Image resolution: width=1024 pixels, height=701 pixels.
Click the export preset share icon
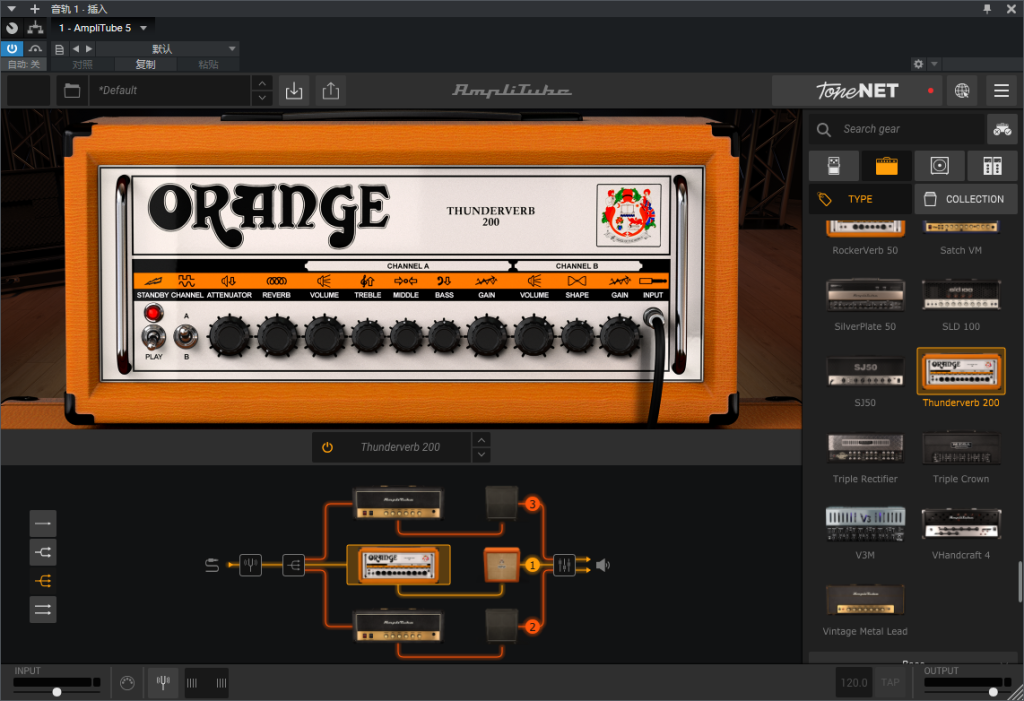[x=330, y=91]
